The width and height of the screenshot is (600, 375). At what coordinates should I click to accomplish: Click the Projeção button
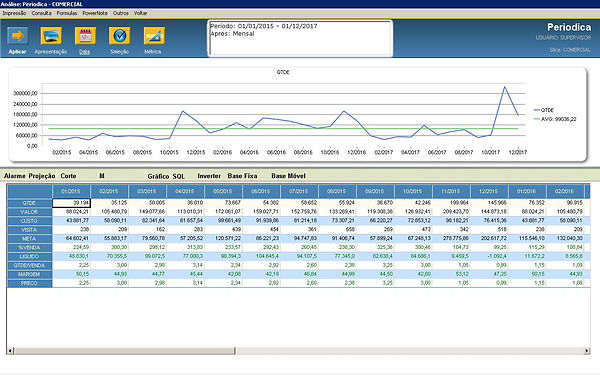42,176
